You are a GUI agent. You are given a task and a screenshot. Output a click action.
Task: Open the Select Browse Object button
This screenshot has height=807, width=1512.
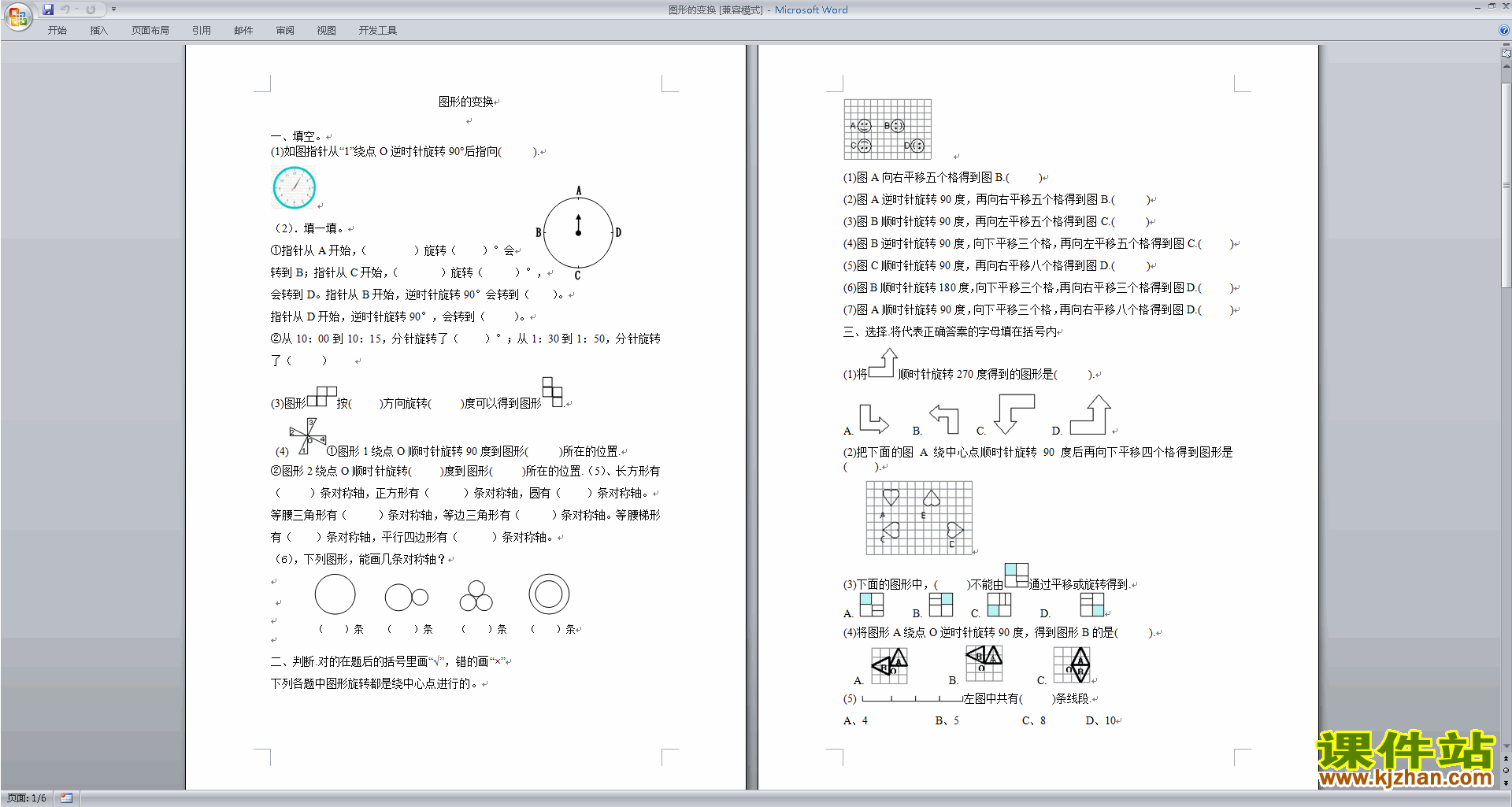[1506, 771]
